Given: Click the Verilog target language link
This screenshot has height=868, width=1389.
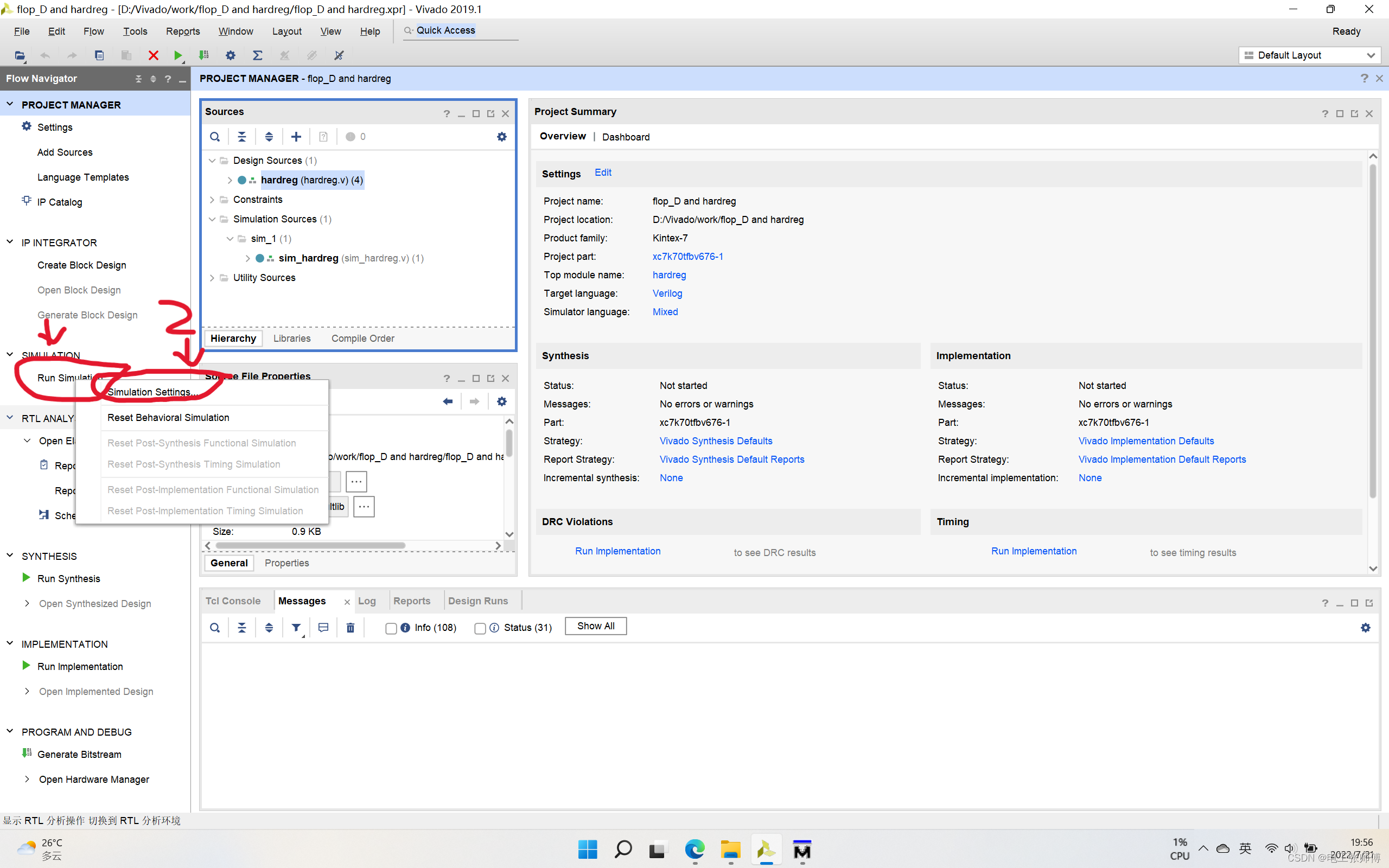Looking at the screenshot, I should [667, 293].
